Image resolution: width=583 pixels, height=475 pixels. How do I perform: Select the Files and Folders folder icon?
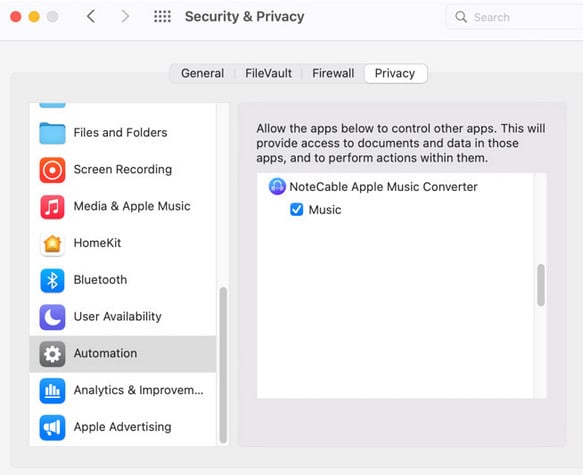tap(52, 133)
